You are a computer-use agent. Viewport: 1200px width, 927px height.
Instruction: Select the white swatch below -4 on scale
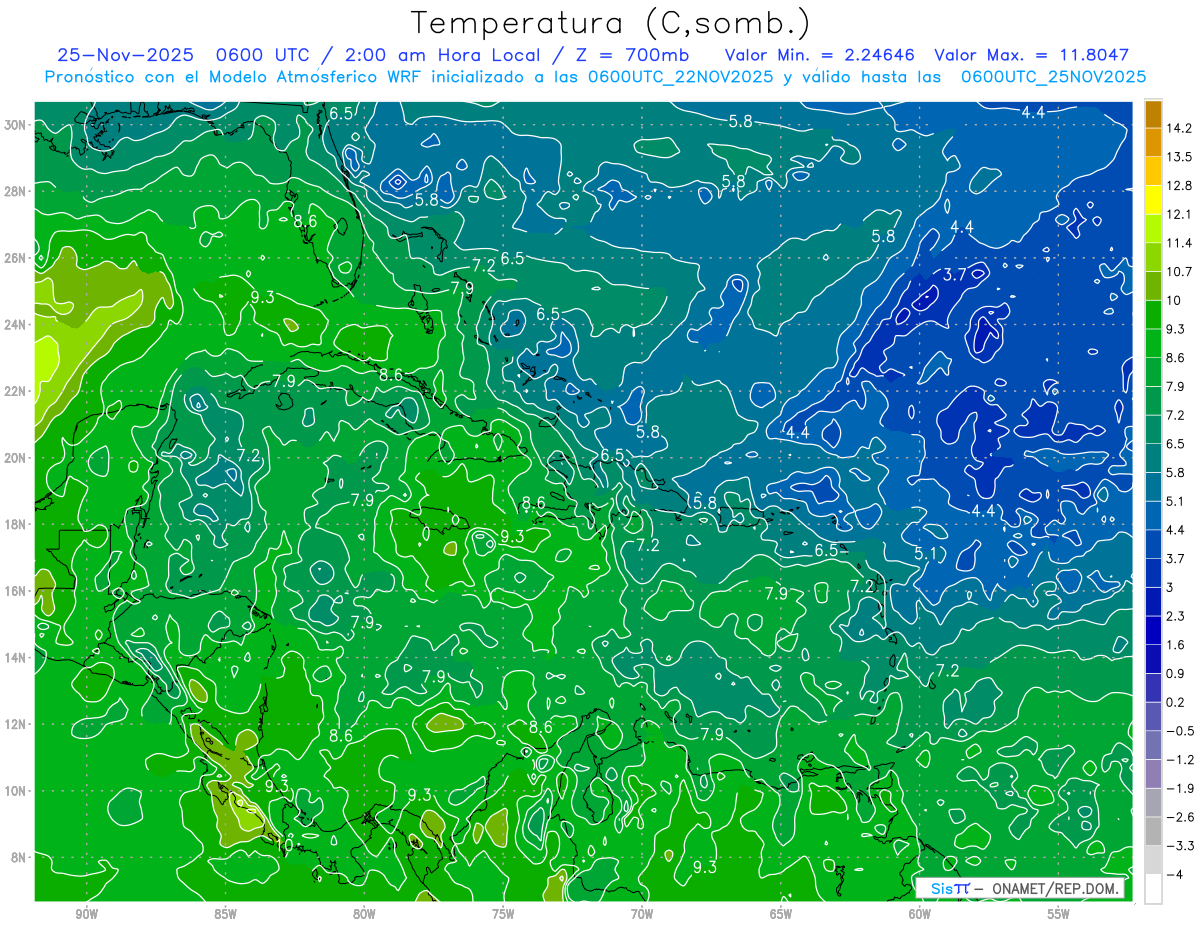1153,889
